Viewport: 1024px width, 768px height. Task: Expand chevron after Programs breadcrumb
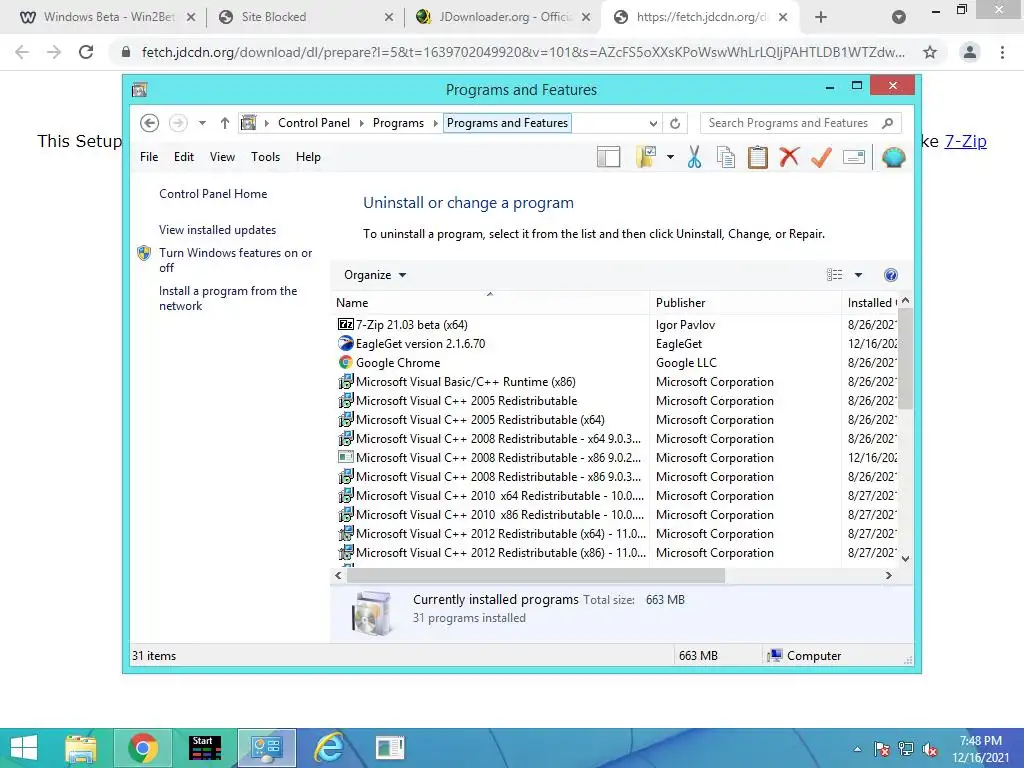[436, 123]
